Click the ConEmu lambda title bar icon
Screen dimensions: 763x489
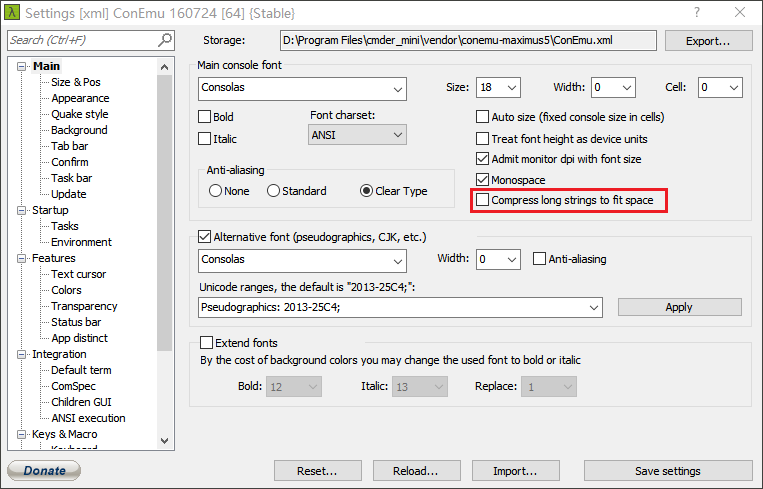(12, 12)
